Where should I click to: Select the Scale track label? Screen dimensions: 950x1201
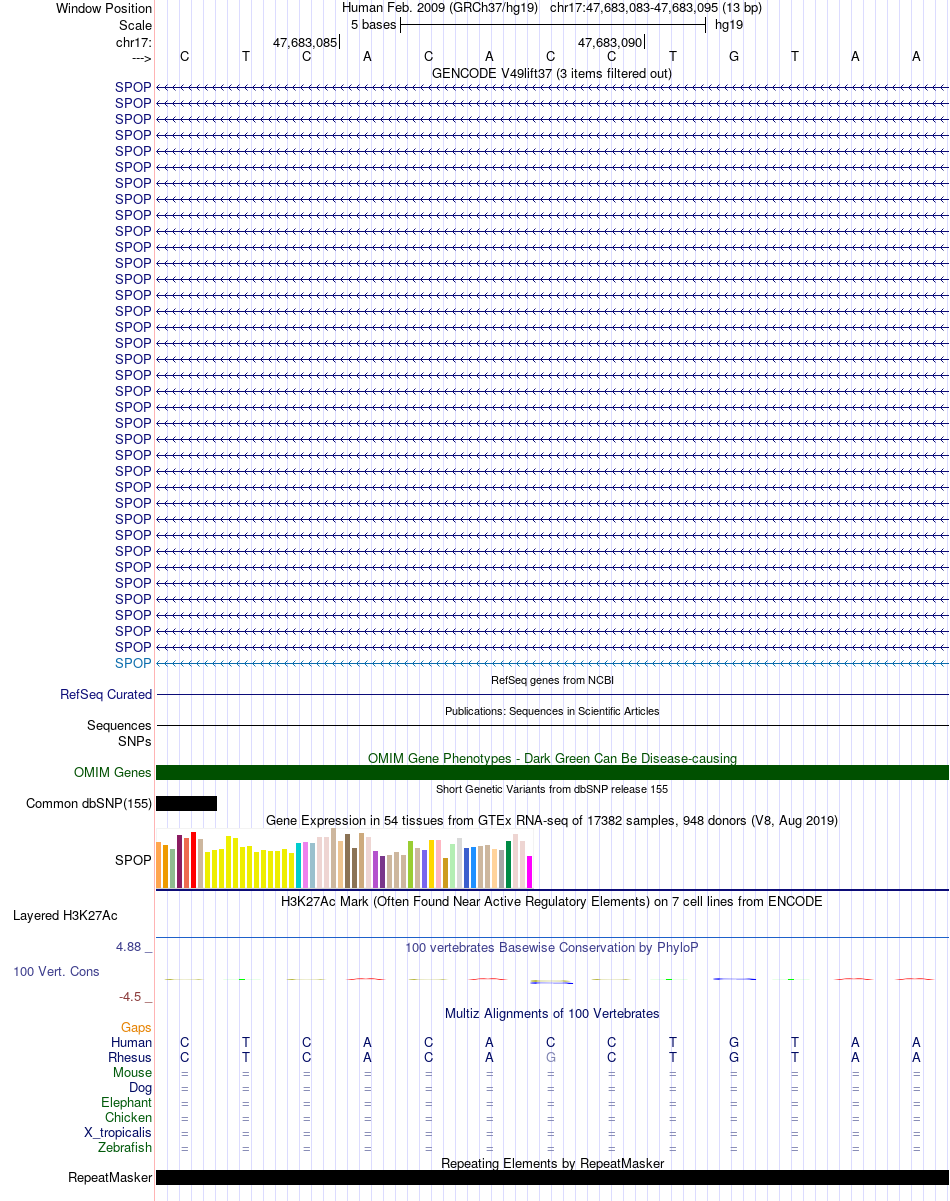[x=135, y=25]
